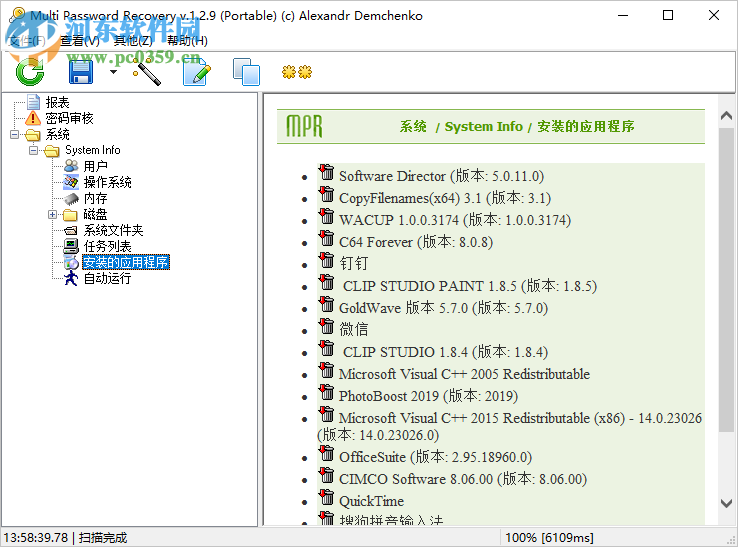Click the uninstall icon beside PhotoBoost 2019
This screenshot has height=547, width=738.
click(326, 392)
